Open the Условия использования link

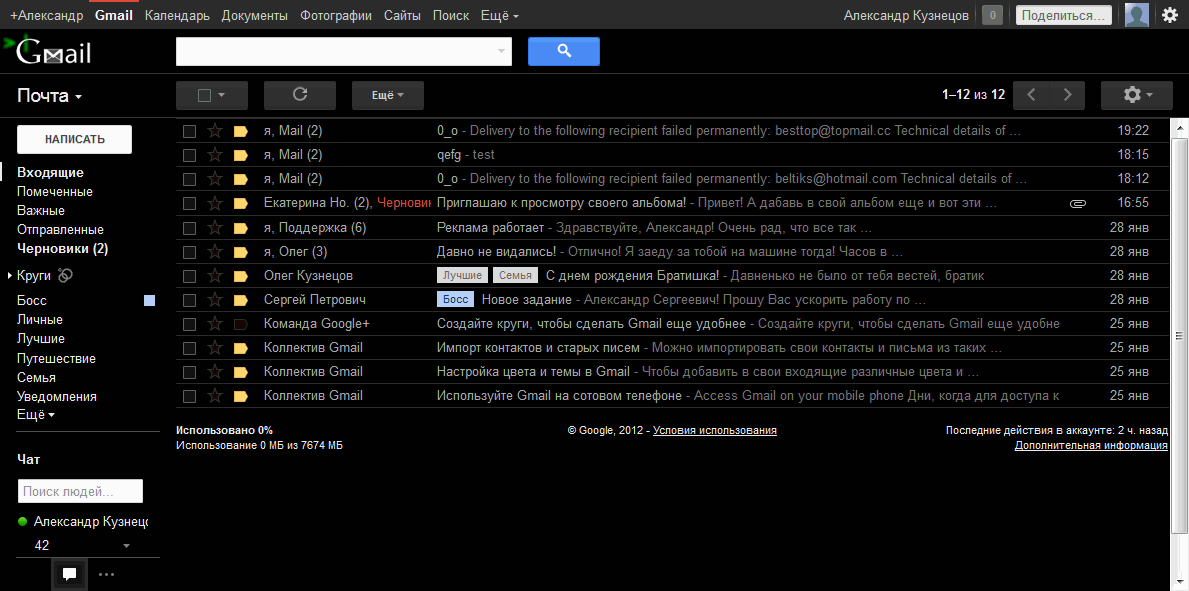(714, 430)
